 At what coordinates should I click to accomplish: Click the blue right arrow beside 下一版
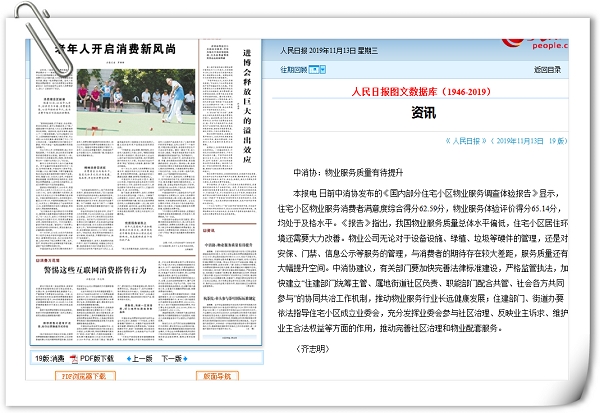click(x=185, y=359)
